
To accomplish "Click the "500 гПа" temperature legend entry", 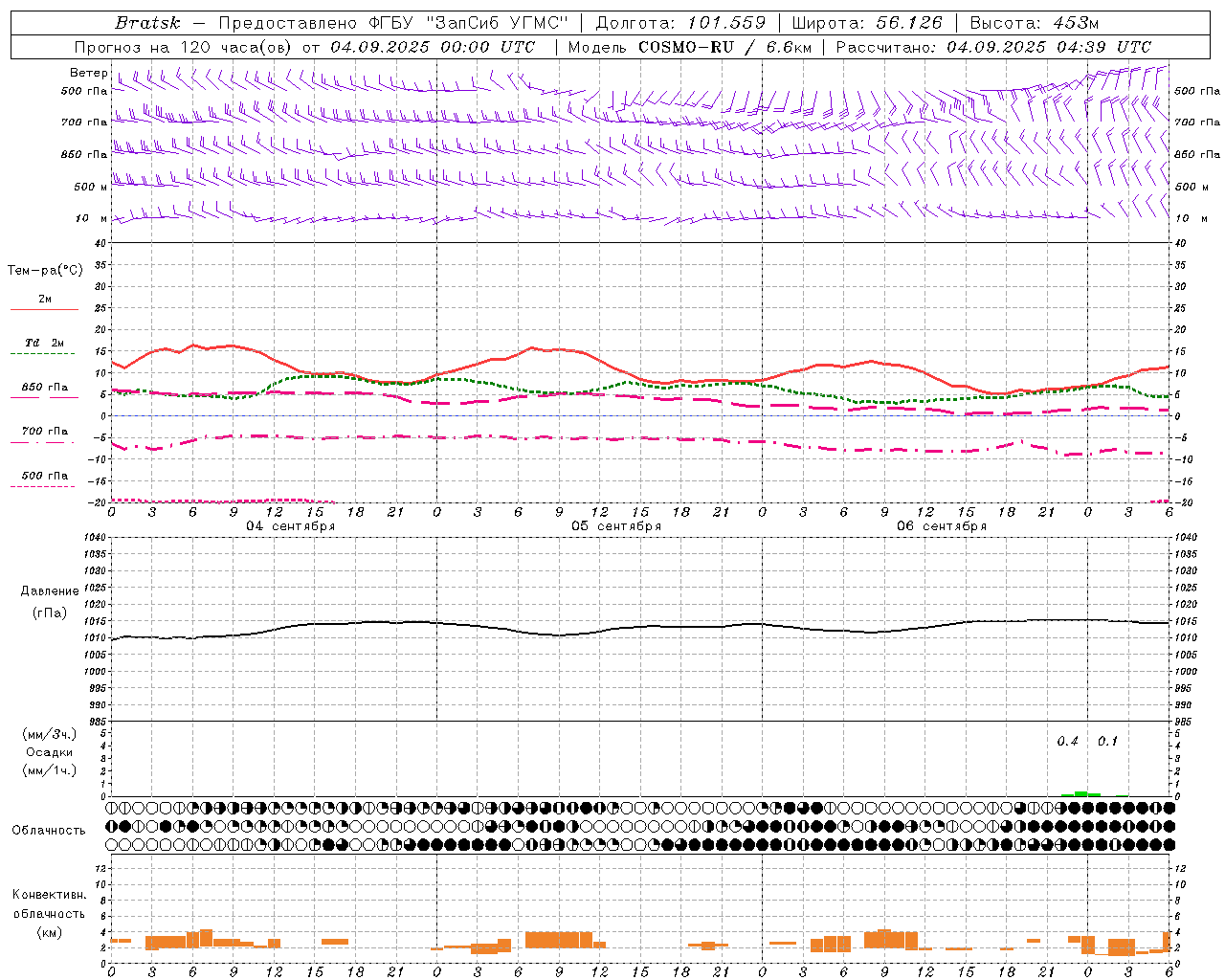I will click(45, 476).
